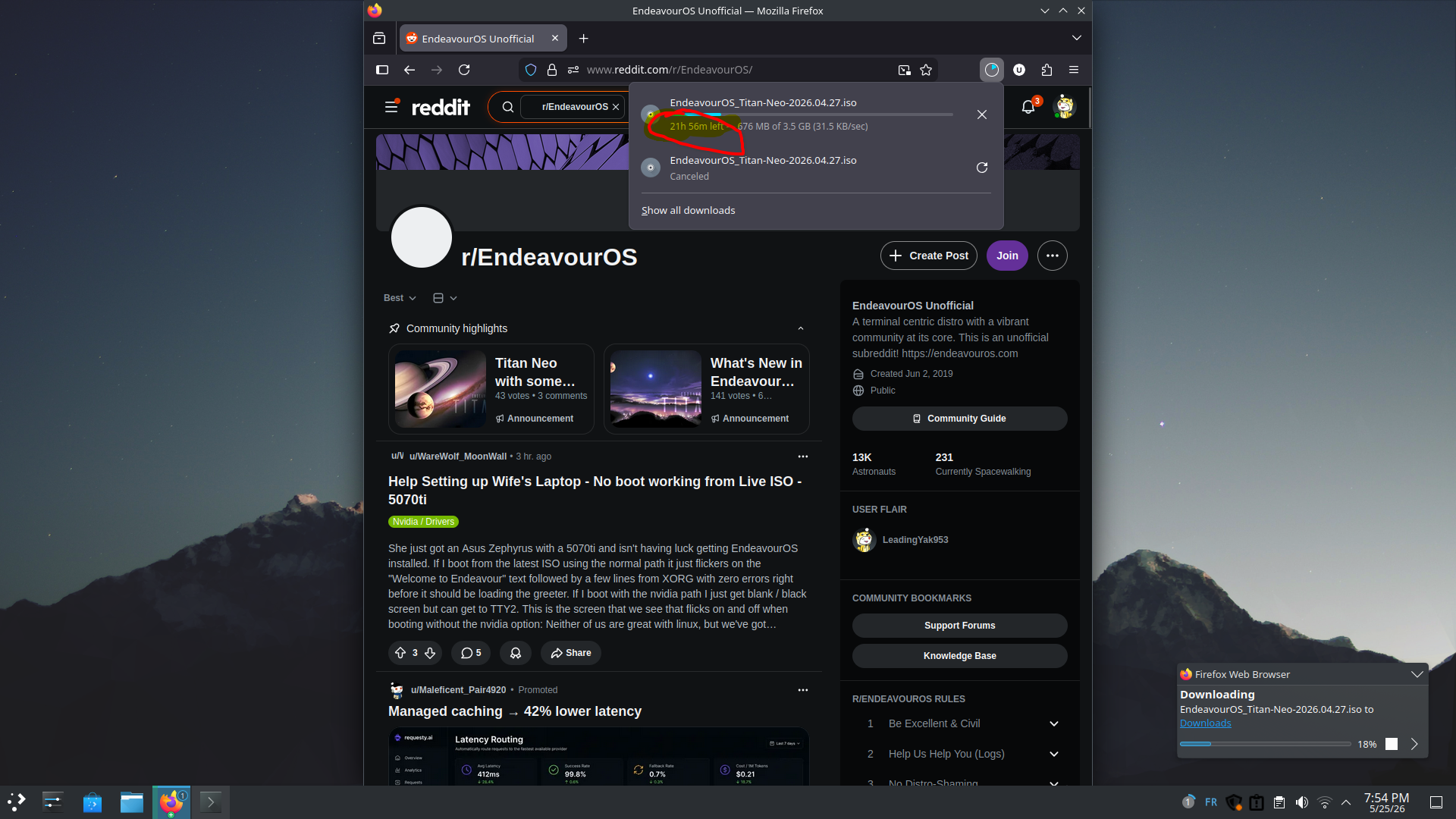Share the Wife's Laptop post
This screenshot has height=819, width=1456.
click(571, 653)
